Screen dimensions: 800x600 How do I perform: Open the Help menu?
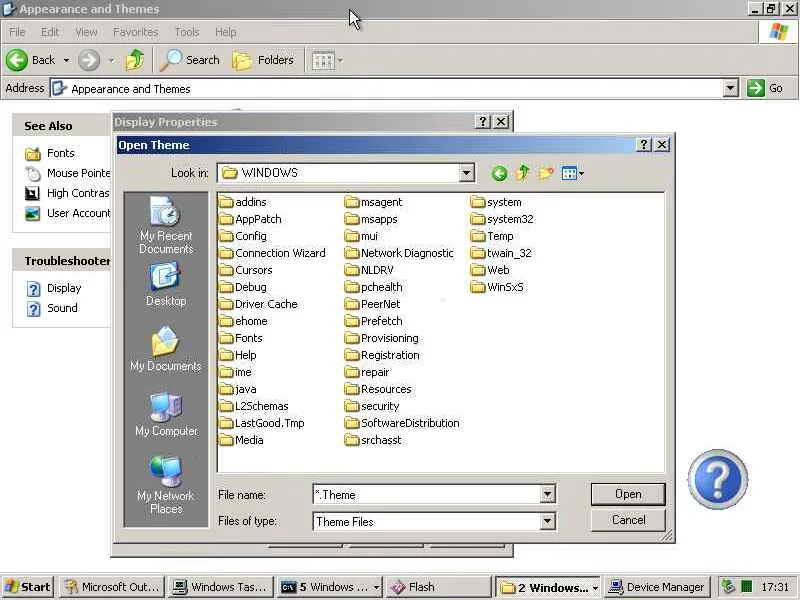[x=225, y=32]
